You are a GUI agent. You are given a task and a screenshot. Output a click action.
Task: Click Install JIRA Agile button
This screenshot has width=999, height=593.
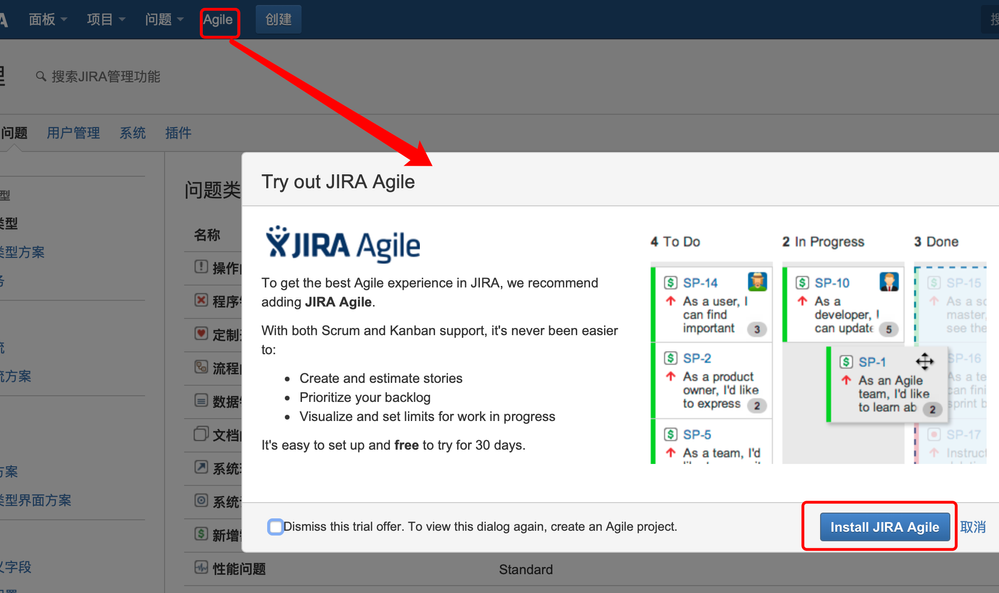884,527
